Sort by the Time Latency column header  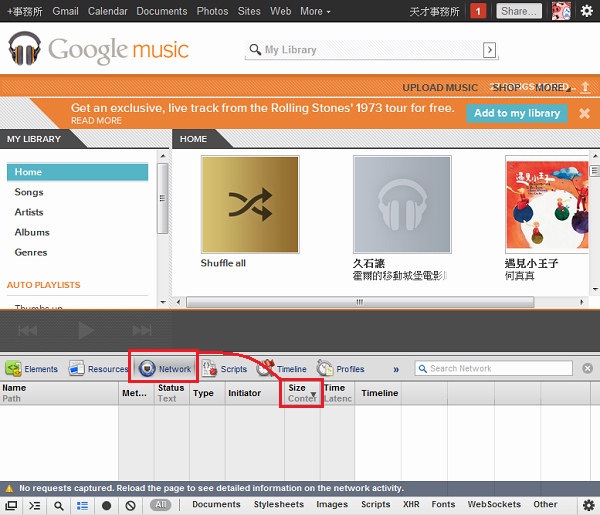(338, 393)
